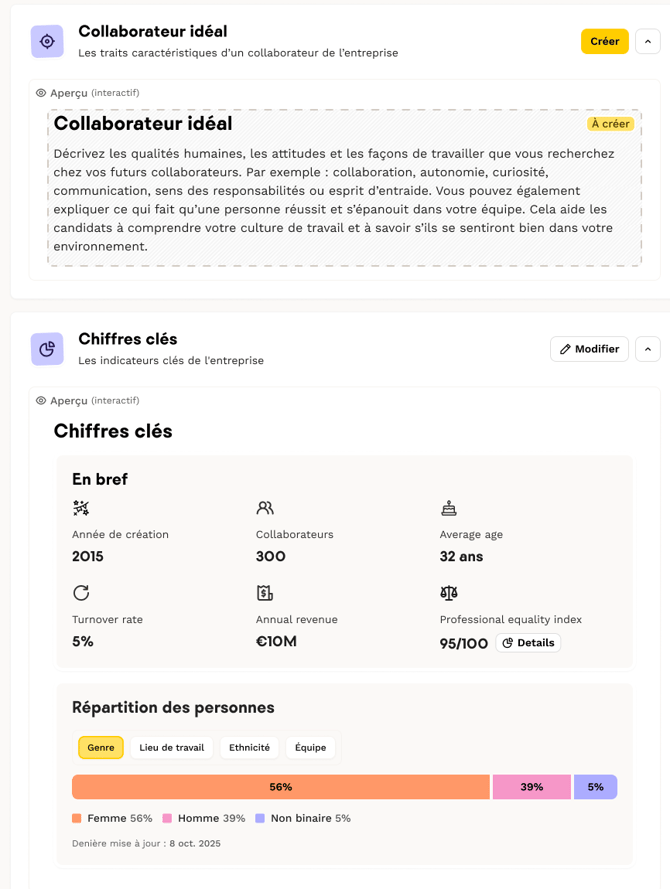Click the confetti icon above Année de création

[x=81, y=508]
